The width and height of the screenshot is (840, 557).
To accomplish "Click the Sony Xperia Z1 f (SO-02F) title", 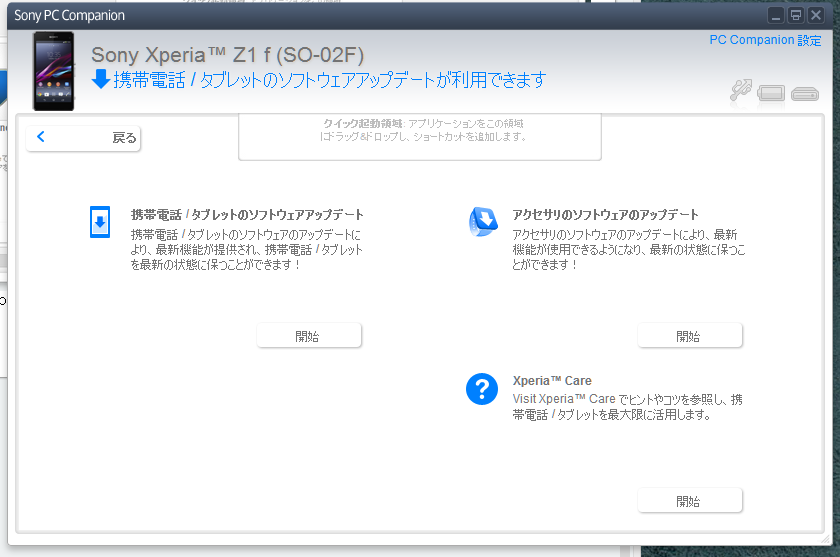I will [227, 55].
